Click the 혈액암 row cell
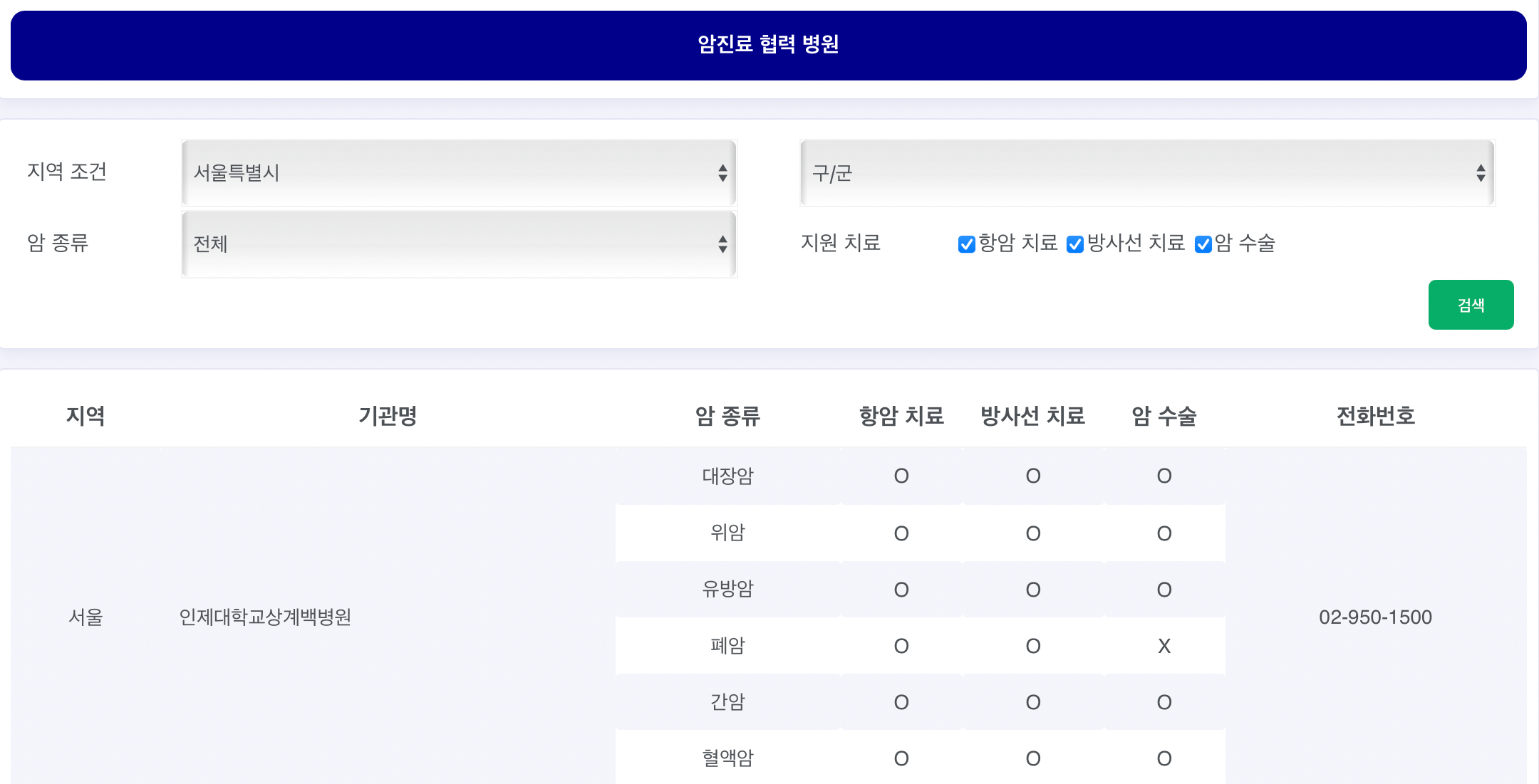 point(727,758)
